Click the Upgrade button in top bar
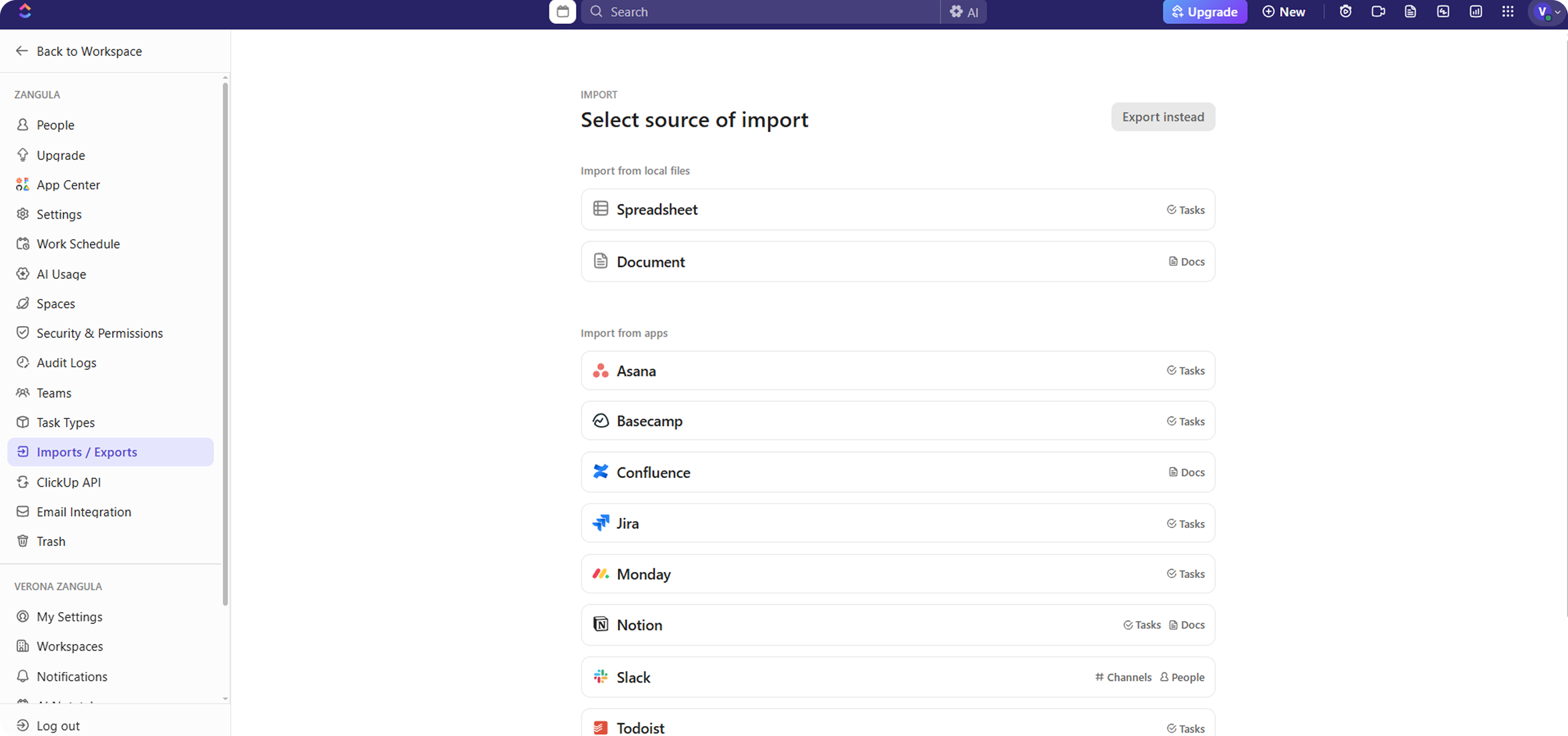 [1205, 11]
